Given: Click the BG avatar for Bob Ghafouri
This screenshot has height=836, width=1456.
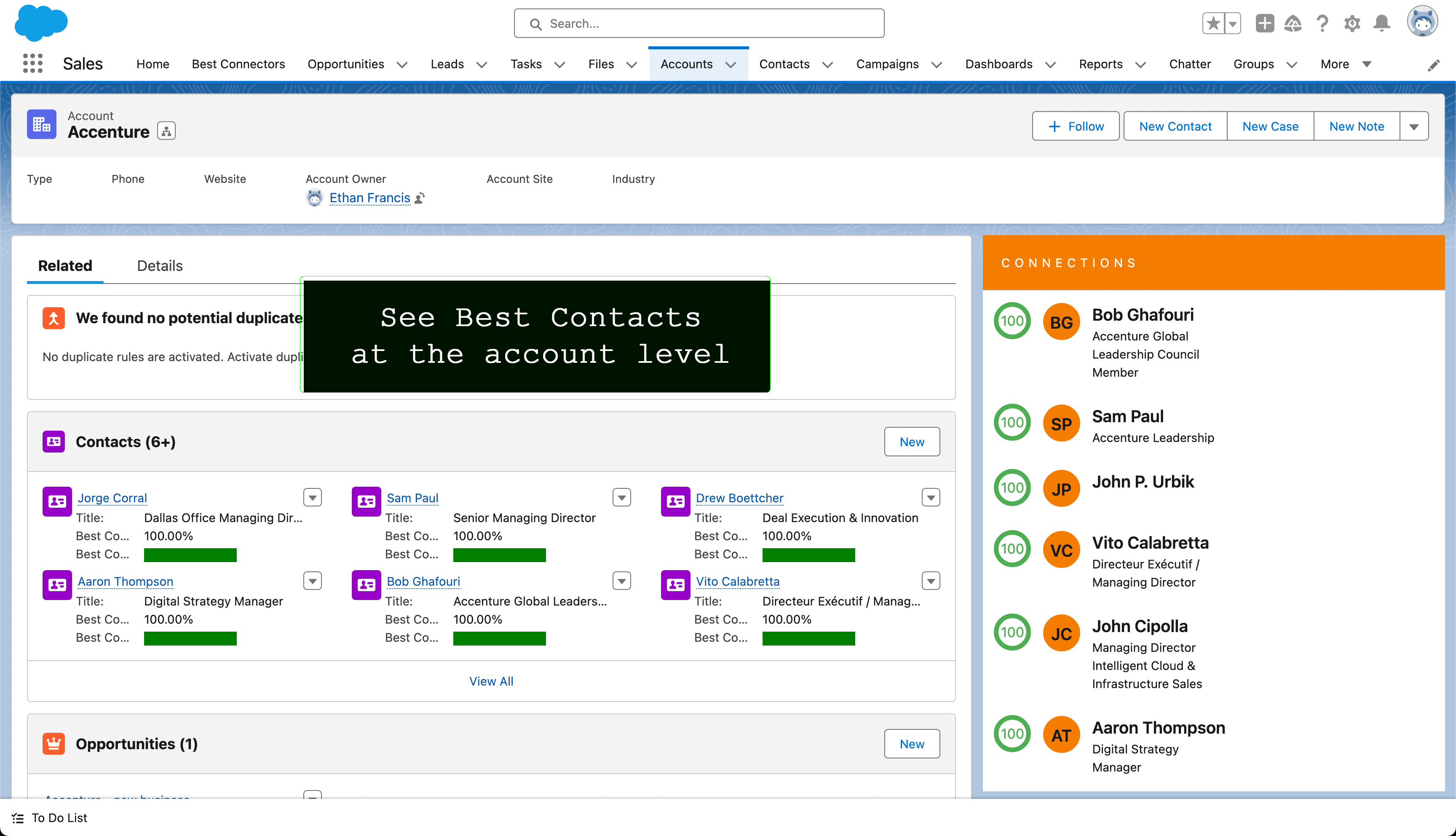Looking at the screenshot, I should (1061, 322).
